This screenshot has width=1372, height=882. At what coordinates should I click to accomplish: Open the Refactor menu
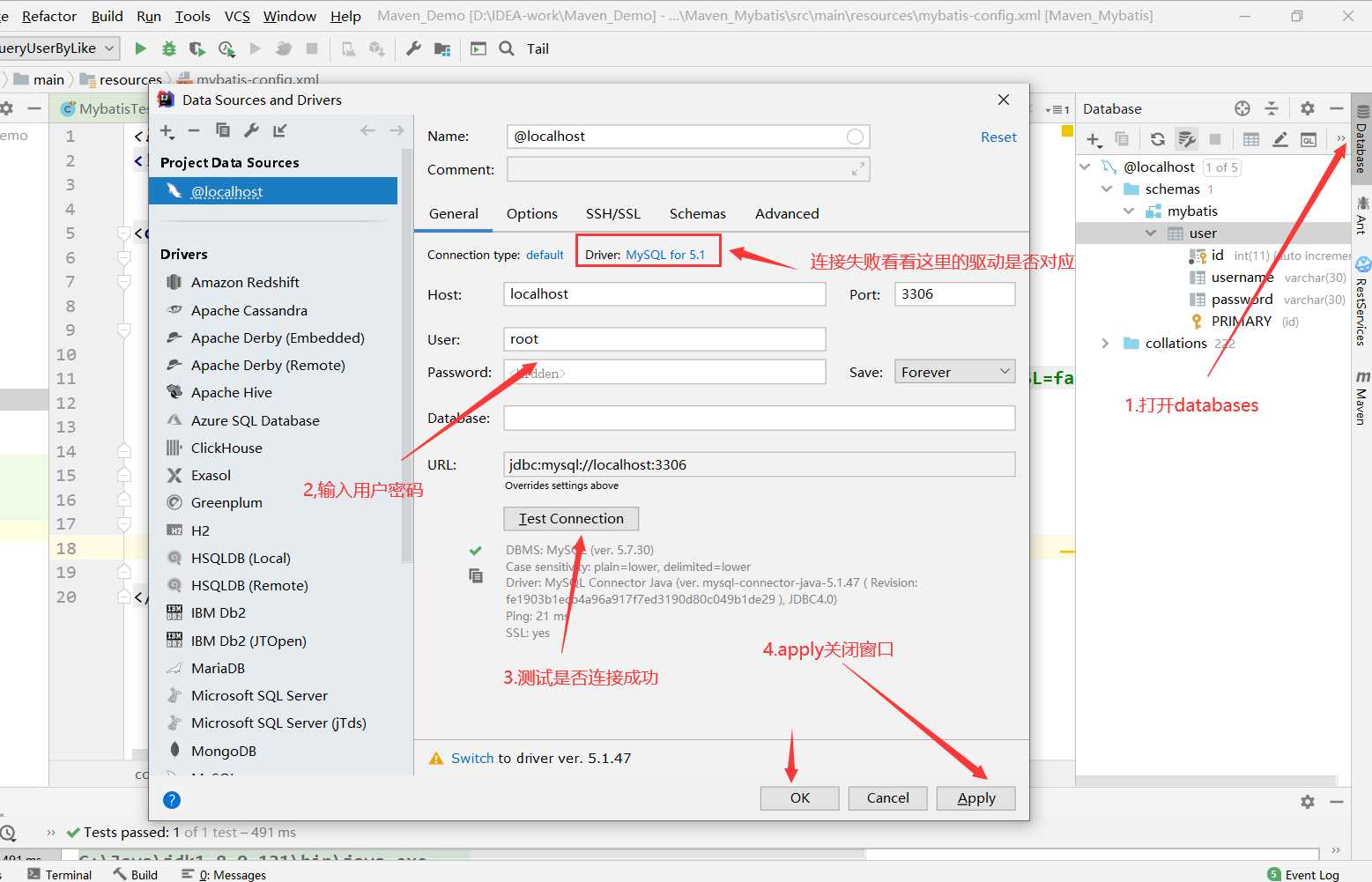point(49,16)
